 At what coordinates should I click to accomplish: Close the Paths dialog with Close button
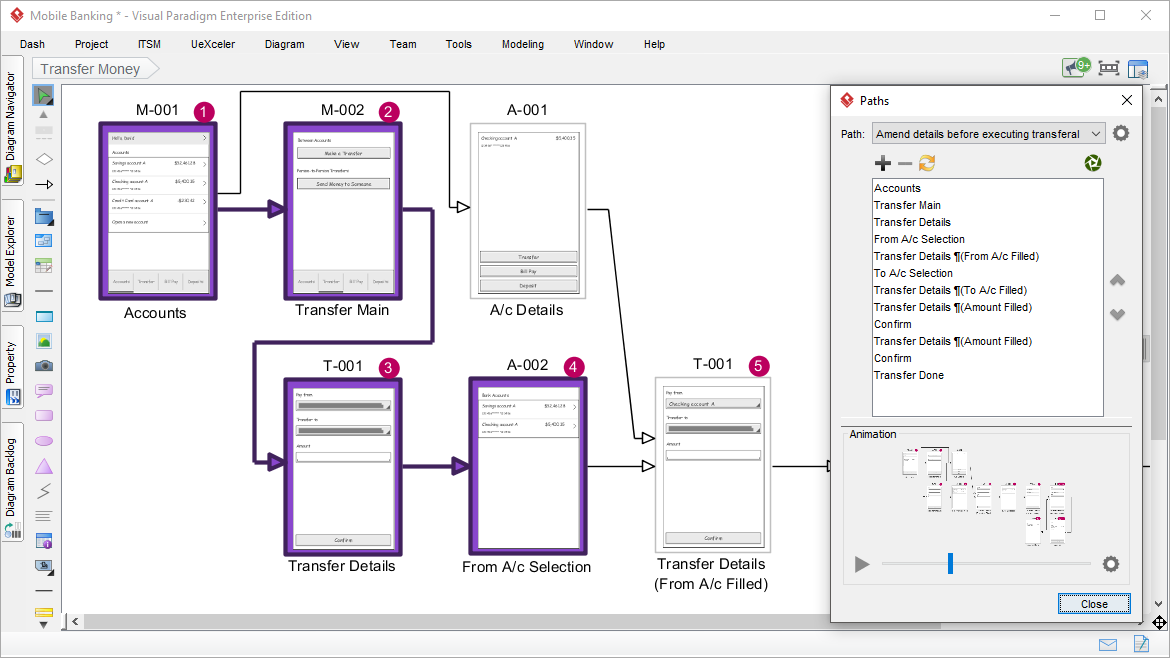click(1094, 604)
